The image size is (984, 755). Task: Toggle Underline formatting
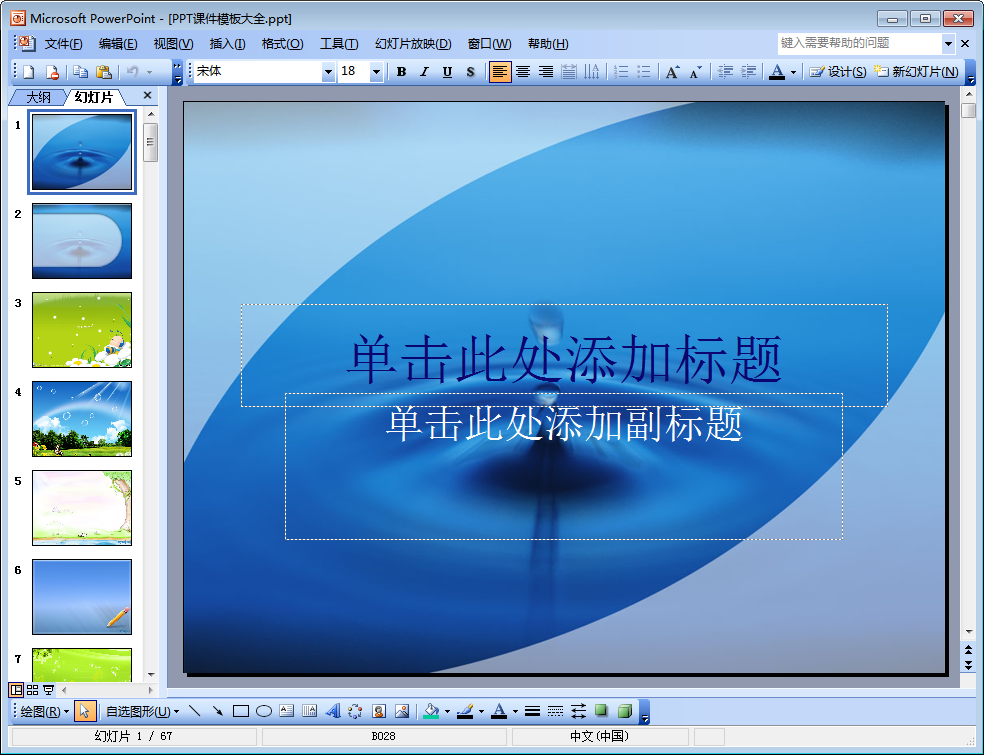pyautogui.click(x=447, y=72)
